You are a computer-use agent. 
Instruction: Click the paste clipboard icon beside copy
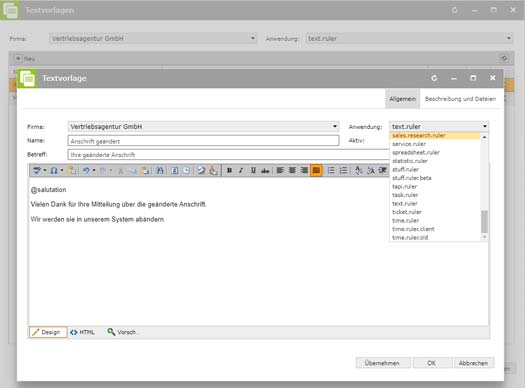(145, 170)
